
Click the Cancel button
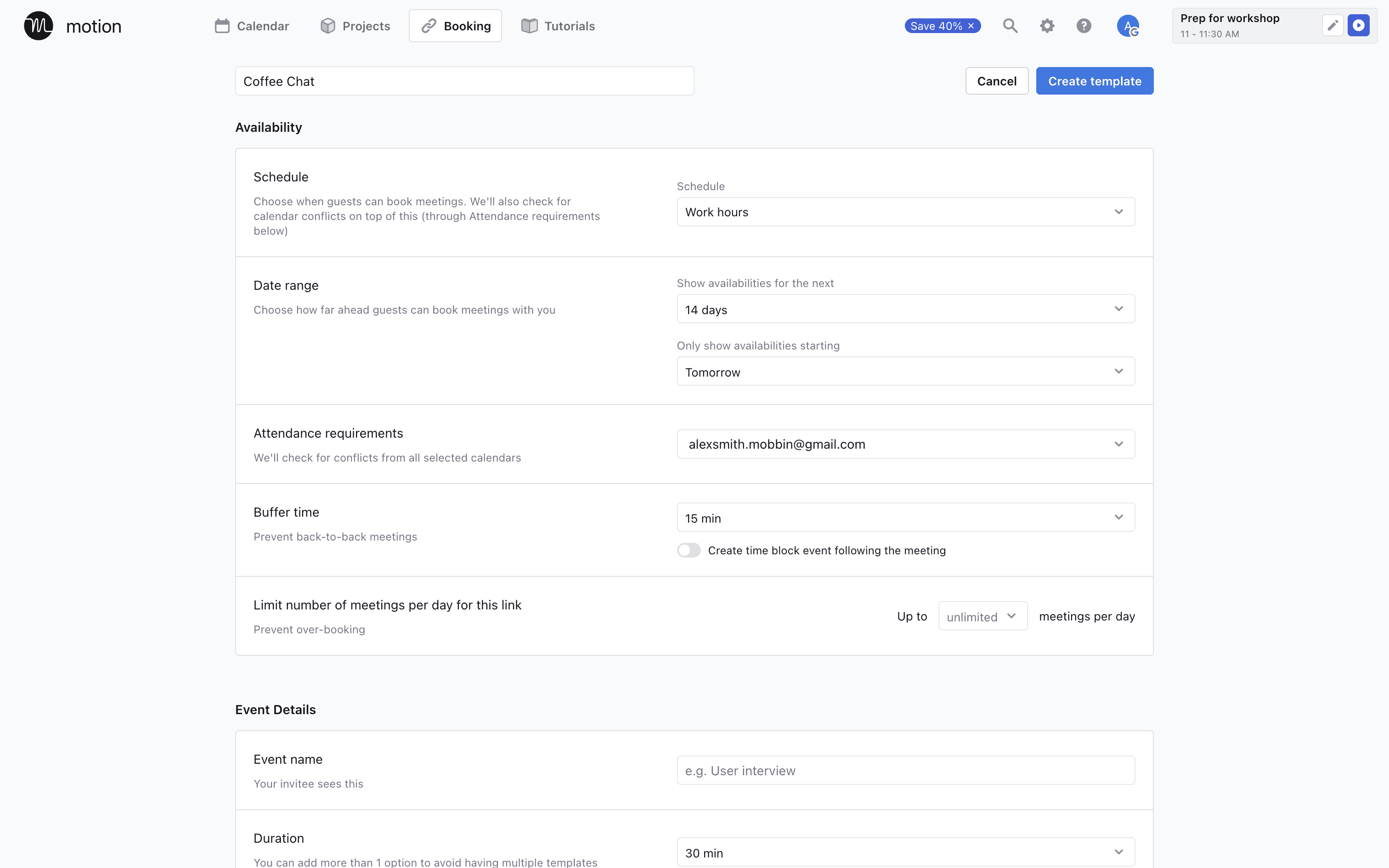tap(996, 81)
